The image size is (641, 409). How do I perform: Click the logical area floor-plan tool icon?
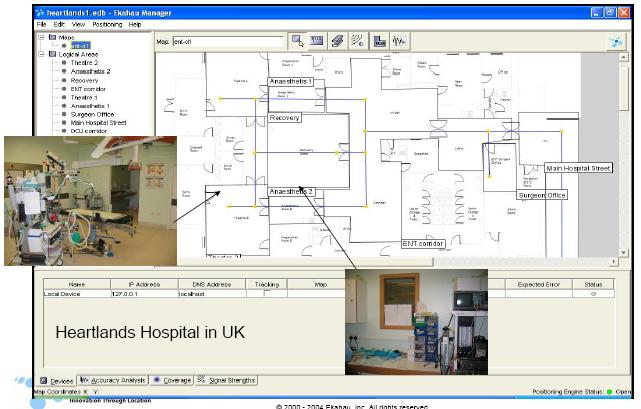coord(379,41)
